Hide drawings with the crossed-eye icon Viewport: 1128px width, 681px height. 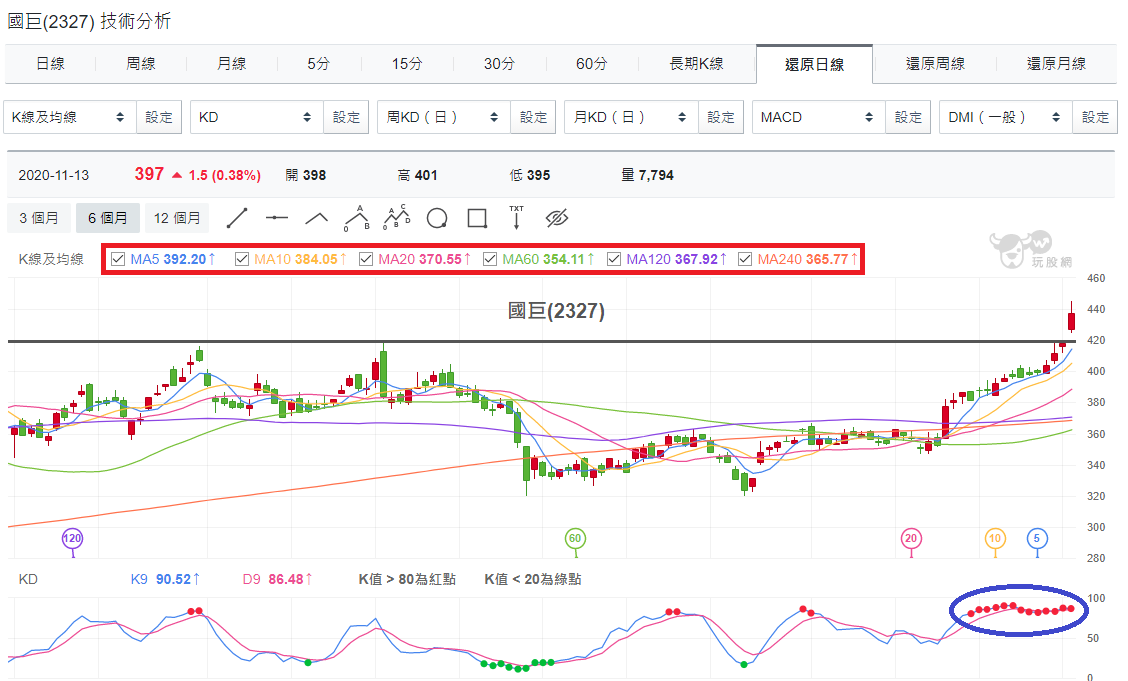tap(557, 218)
